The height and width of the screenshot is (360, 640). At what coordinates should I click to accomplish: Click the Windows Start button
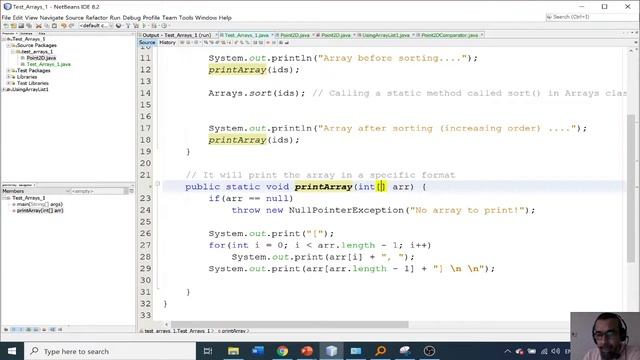click(x=12, y=351)
